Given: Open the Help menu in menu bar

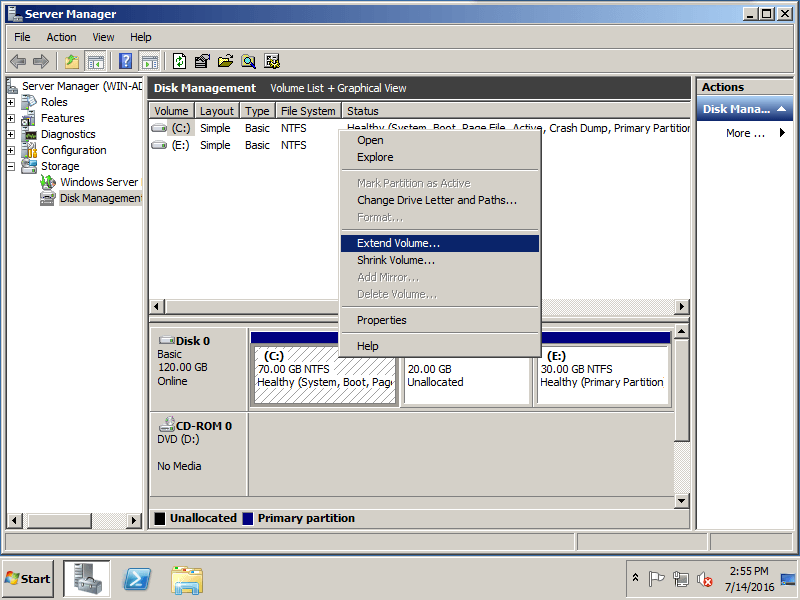Looking at the screenshot, I should click(140, 37).
